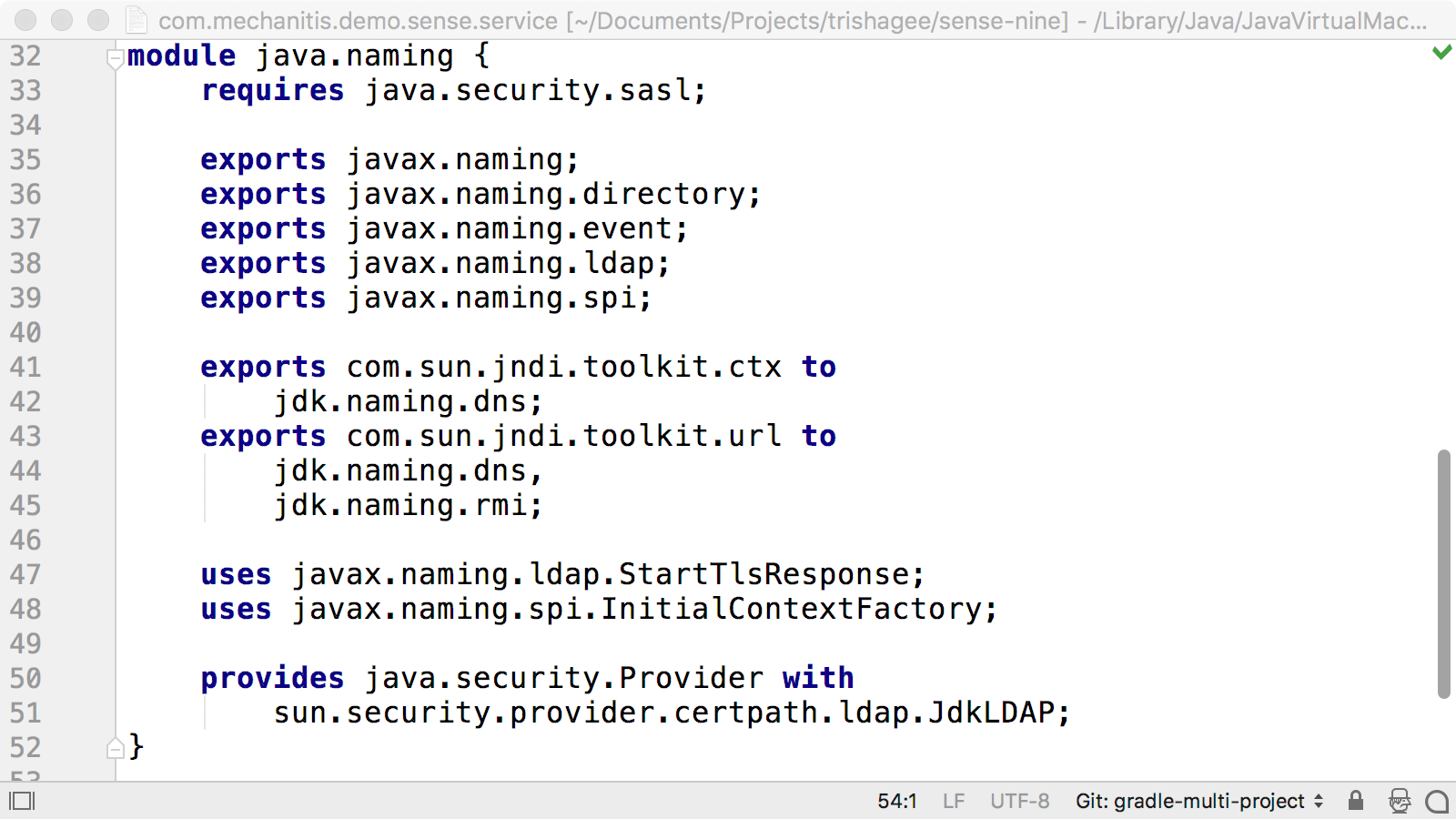
Task: Click the file icon in the title bar
Action: (135, 20)
